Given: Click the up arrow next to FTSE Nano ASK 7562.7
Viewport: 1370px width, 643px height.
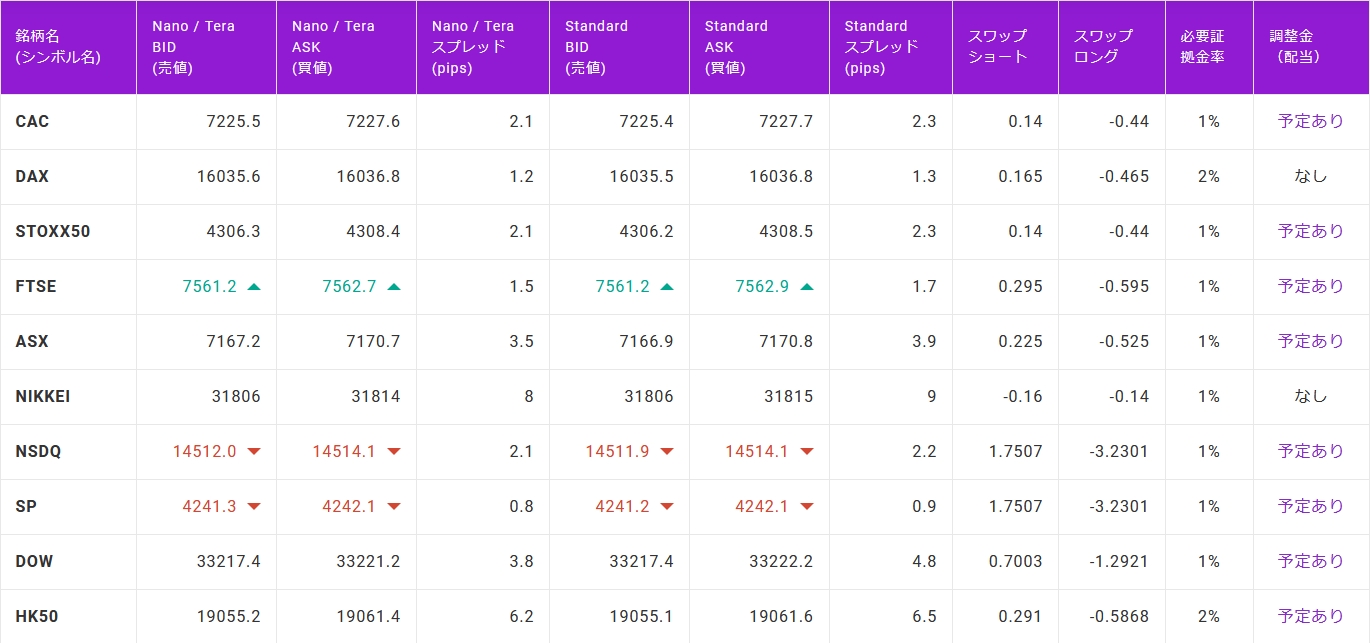Looking at the screenshot, I should pos(394,287).
